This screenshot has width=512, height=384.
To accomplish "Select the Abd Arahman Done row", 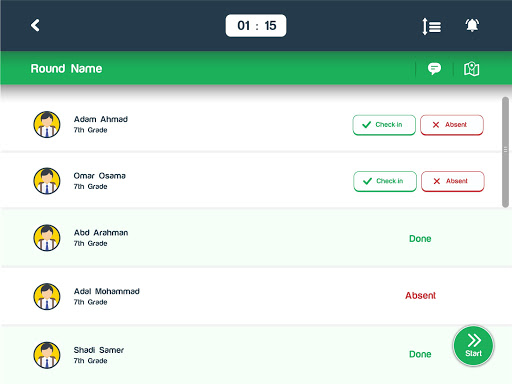I will tap(256, 238).
